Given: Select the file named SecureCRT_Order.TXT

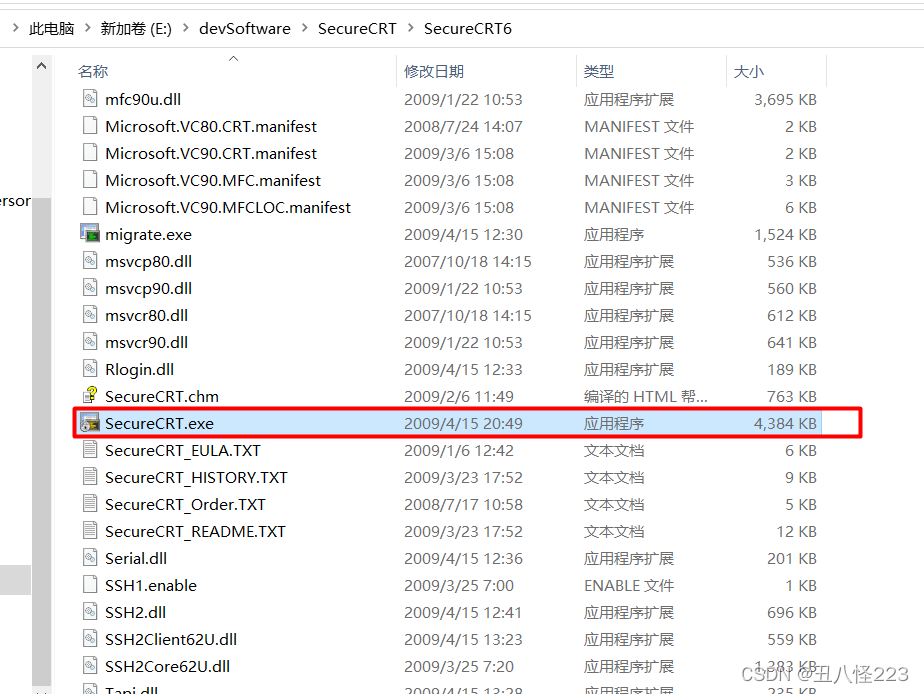Looking at the screenshot, I should pyautogui.click(x=185, y=505).
